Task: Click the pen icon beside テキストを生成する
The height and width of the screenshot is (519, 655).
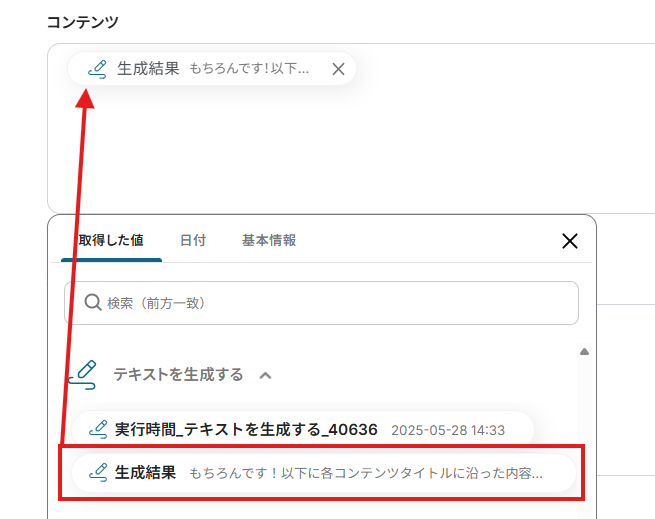Action: click(83, 375)
